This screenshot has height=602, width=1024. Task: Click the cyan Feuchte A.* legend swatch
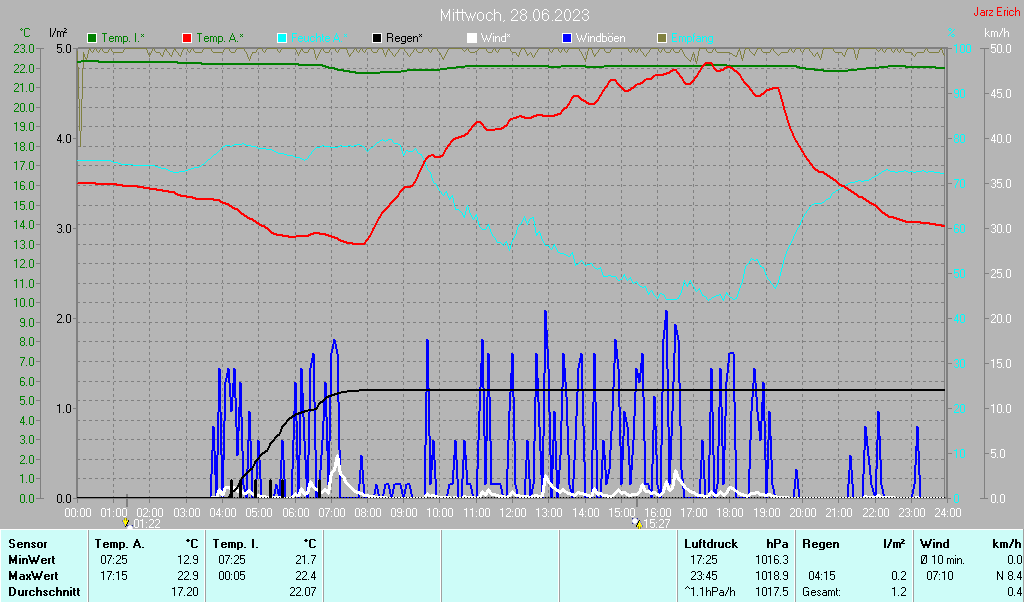click(282, 39)
